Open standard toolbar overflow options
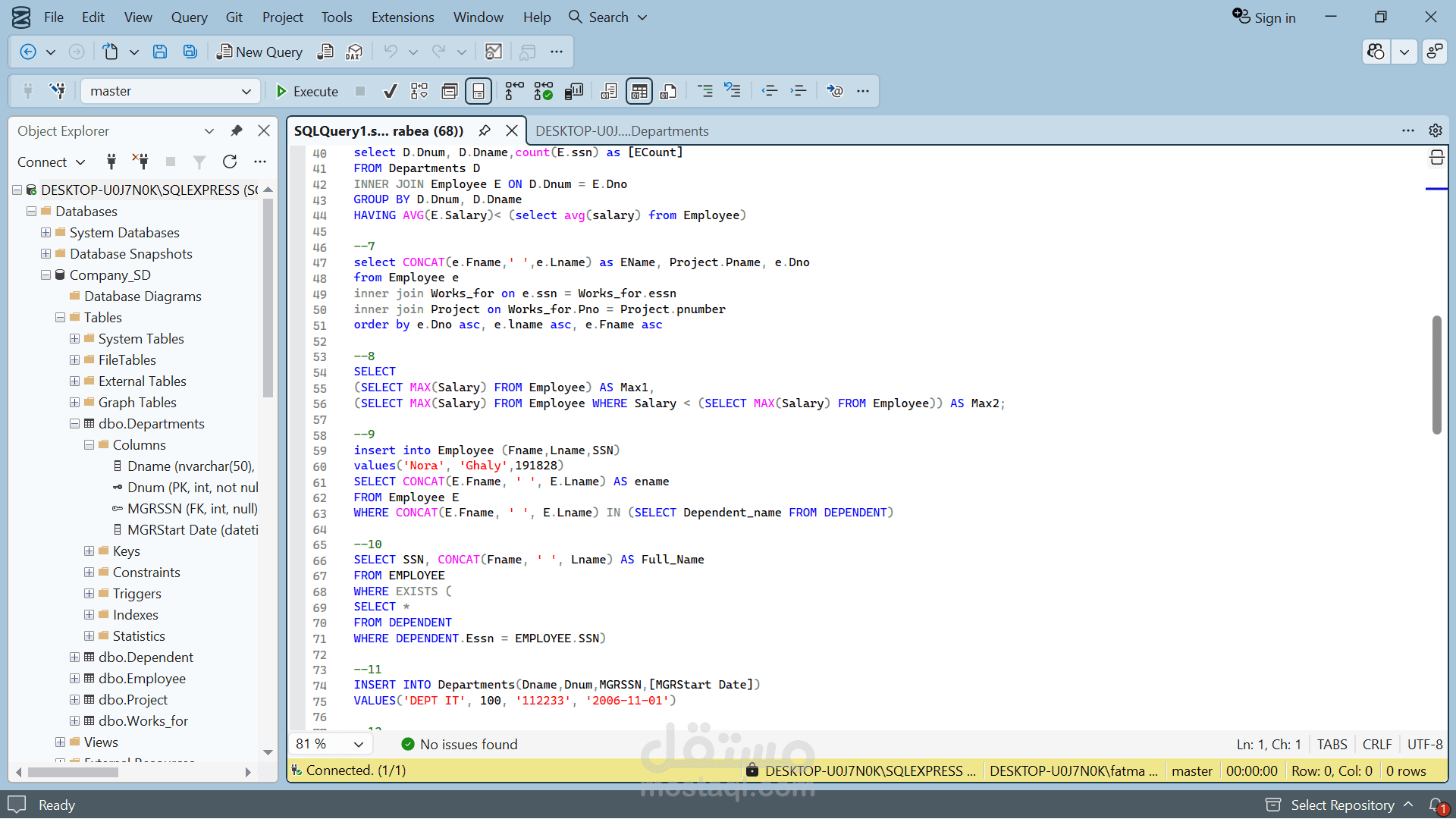 (x=557, y=52)
